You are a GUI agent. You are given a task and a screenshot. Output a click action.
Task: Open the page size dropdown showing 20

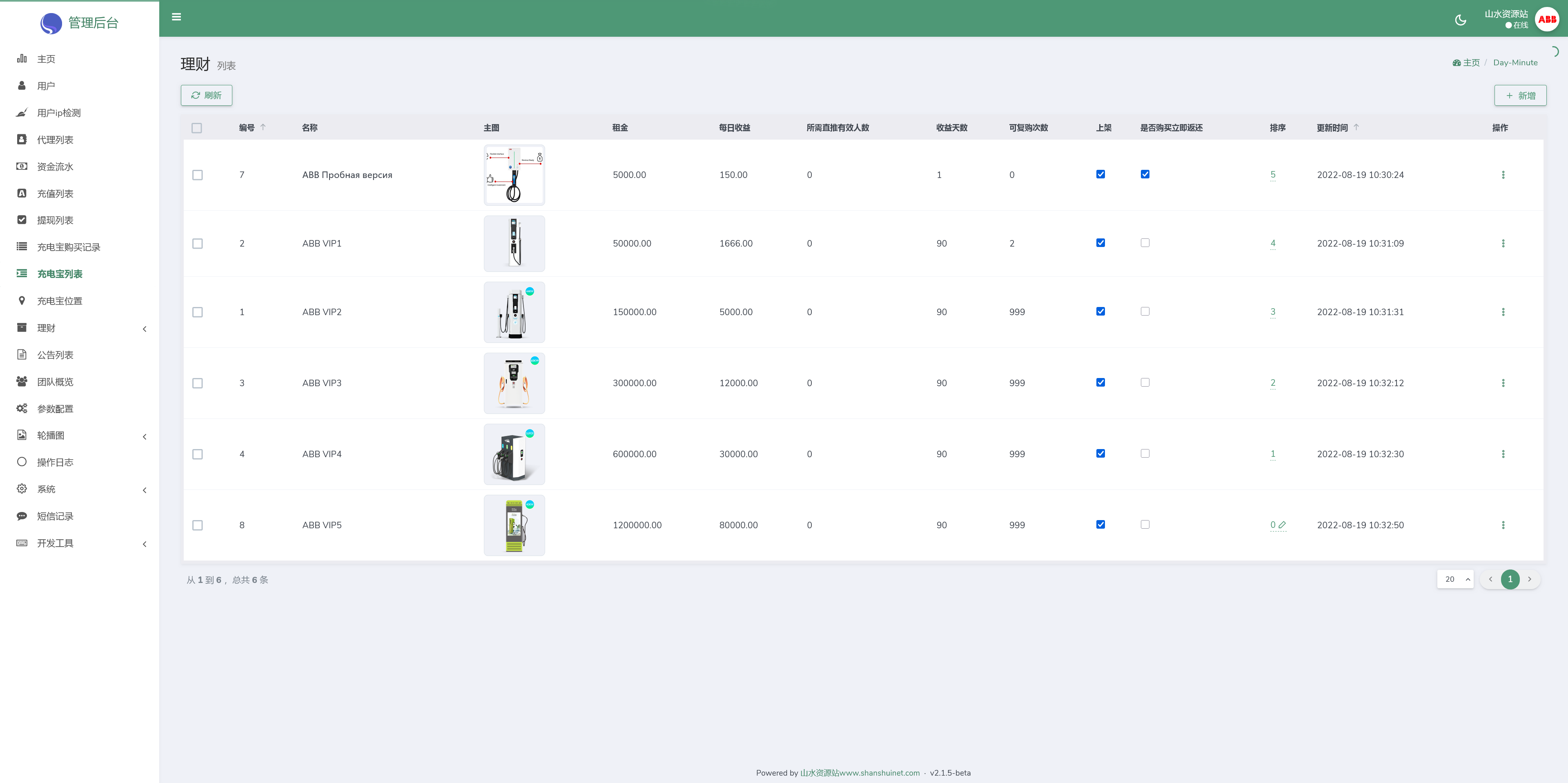tap(1455, 579)
